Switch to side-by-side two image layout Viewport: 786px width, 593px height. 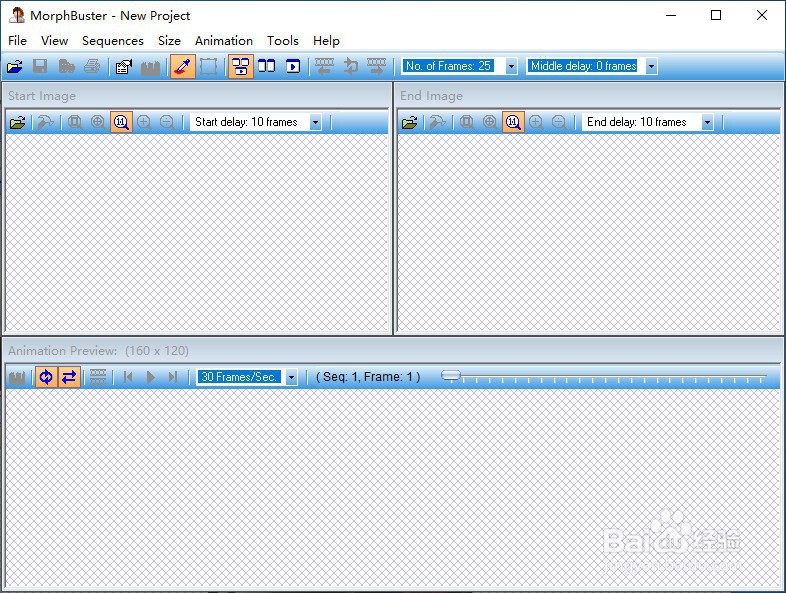(x=267, y=66)
